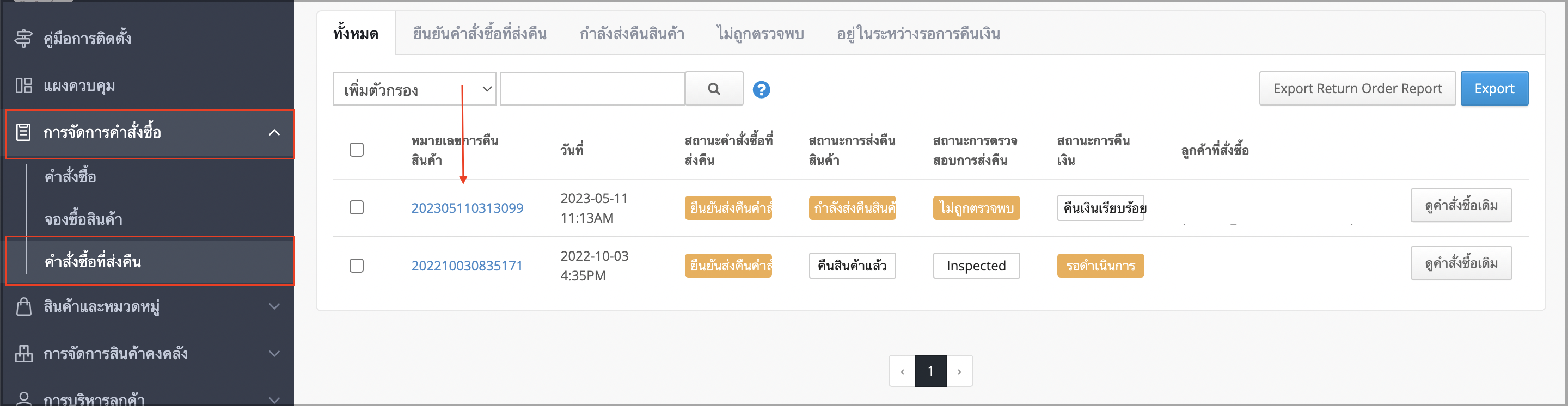1568x406 pixels.
Task: Click the date 2022-10-03 4:35PM cell
Action: tap(594, 266)
